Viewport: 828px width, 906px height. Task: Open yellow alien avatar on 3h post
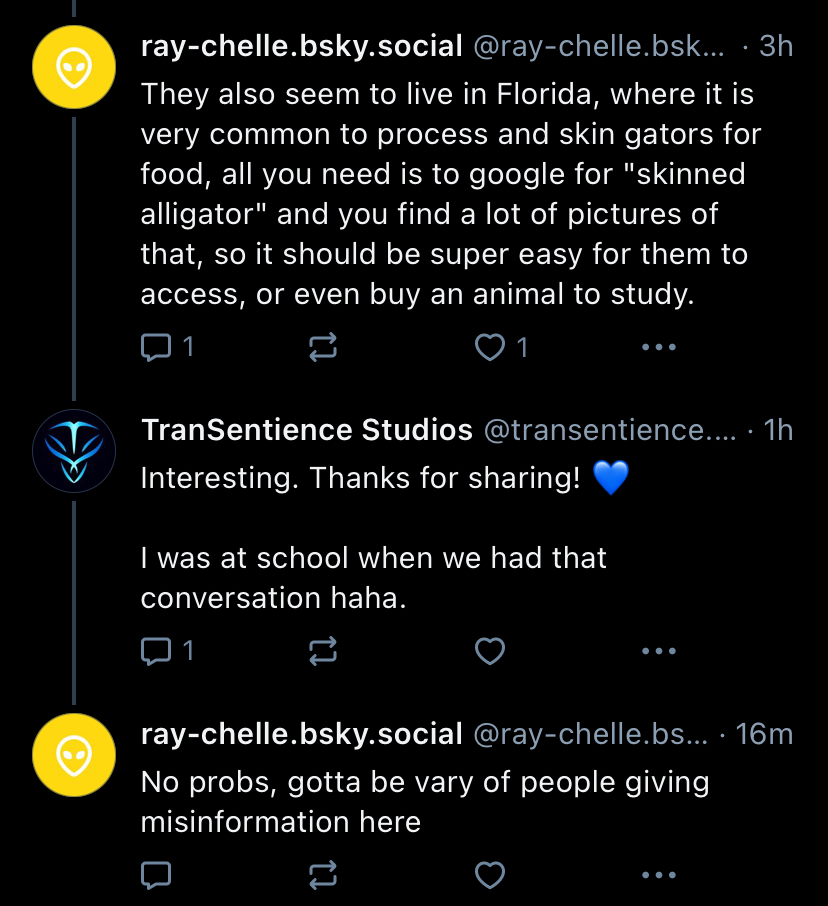point(74,67)
